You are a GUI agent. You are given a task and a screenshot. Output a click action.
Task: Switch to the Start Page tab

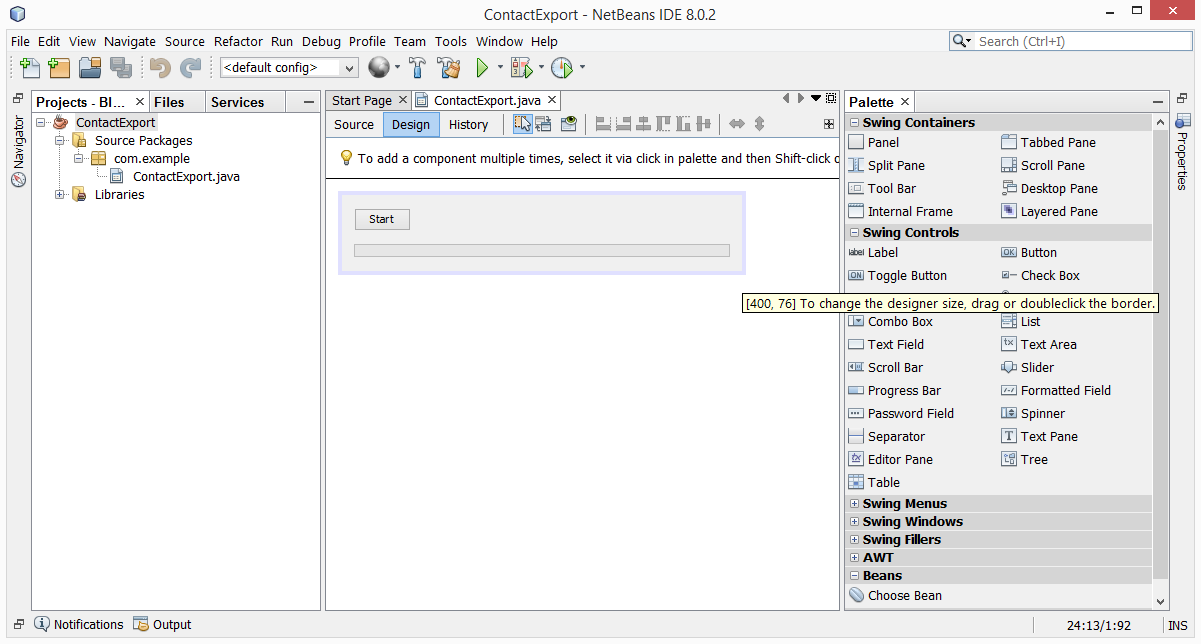point(361,101)
